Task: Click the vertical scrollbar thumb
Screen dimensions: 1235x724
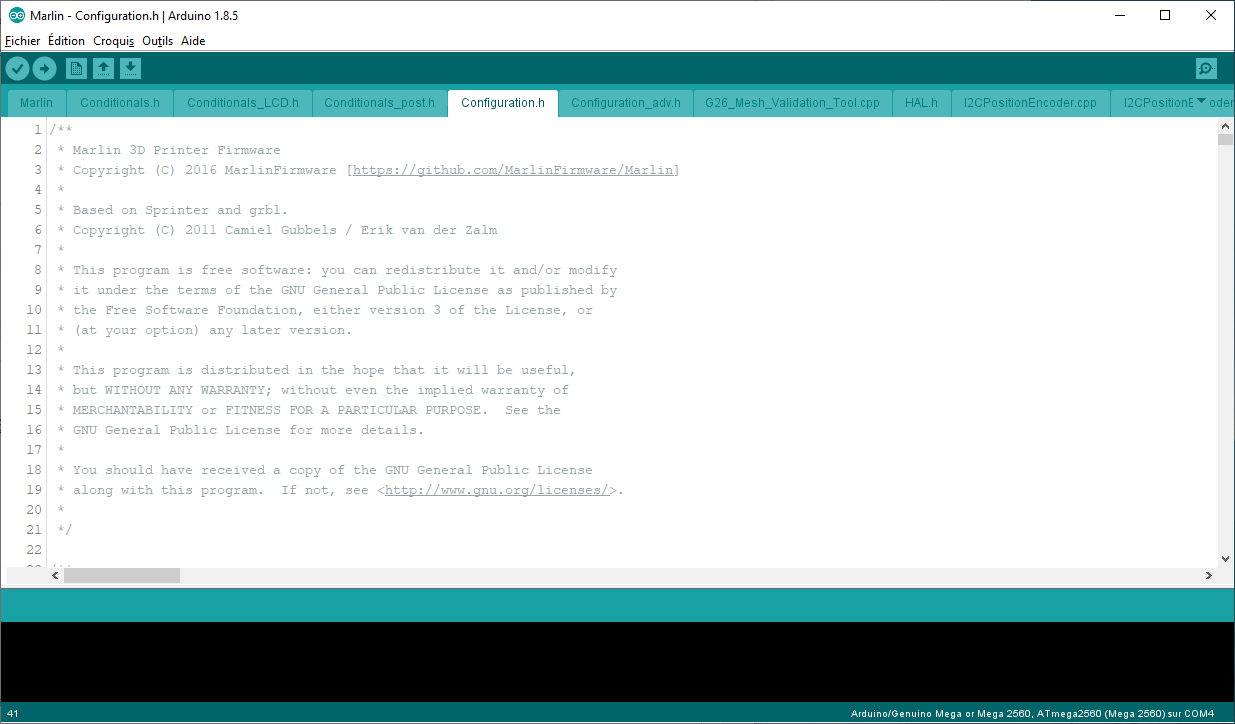Action: pyautogui.click(x=1225, y=140)
